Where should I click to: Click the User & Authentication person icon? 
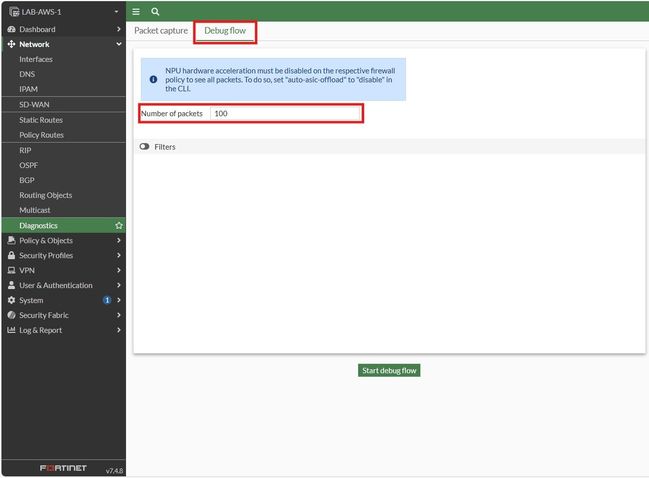click(12, 285)
